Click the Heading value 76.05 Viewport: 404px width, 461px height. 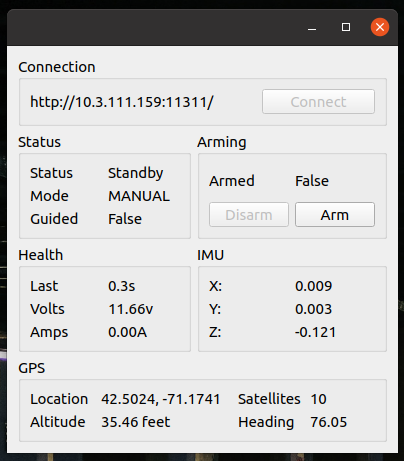[x=329, y=422]
